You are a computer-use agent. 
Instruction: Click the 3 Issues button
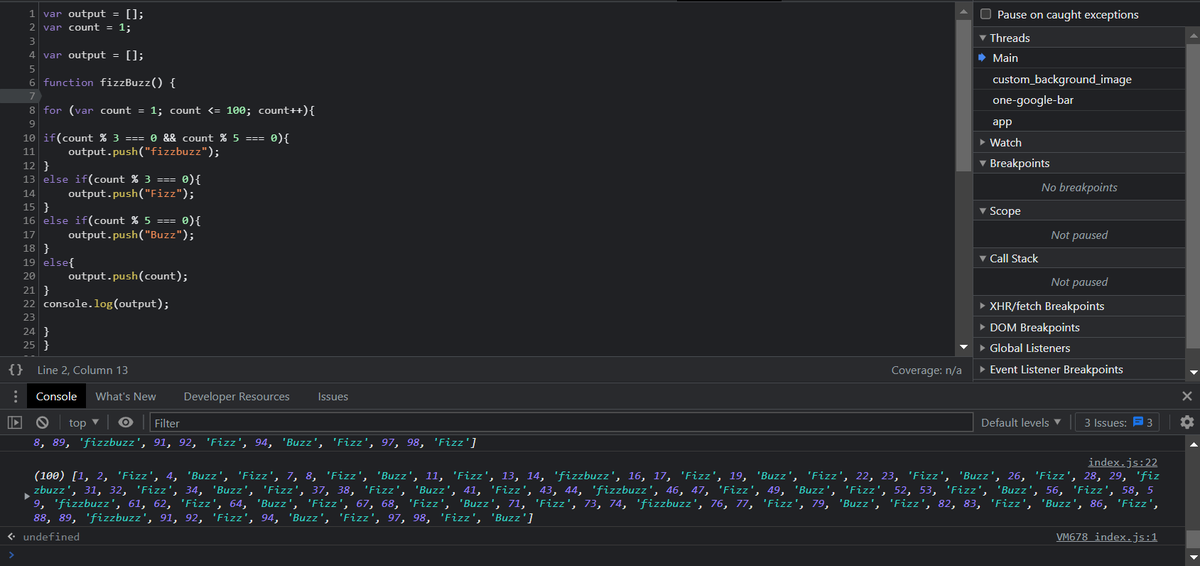click(1119, 423)
